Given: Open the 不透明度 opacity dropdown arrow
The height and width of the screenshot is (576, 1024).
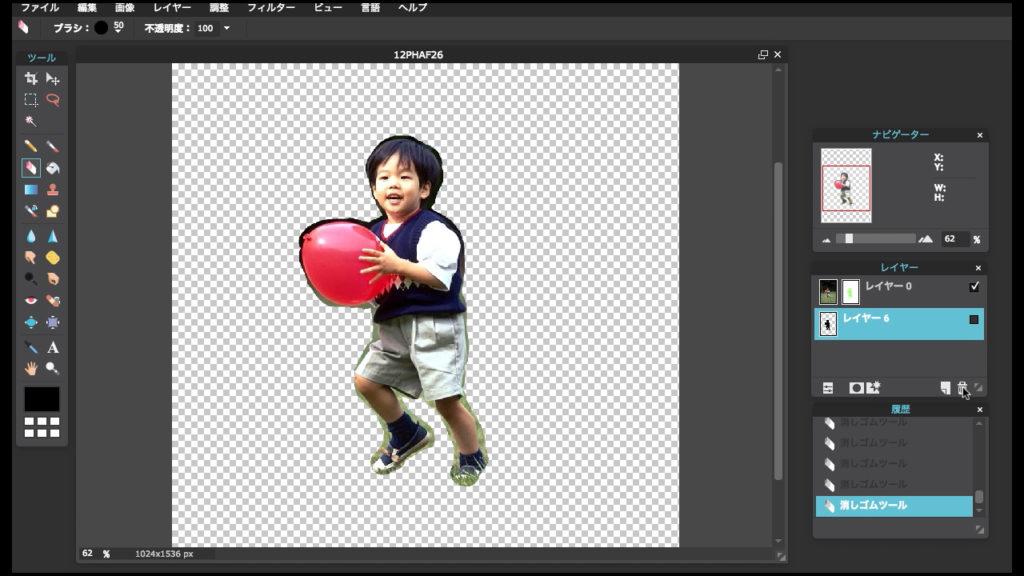Looking at the screenshot, I should tap(227, 28).
